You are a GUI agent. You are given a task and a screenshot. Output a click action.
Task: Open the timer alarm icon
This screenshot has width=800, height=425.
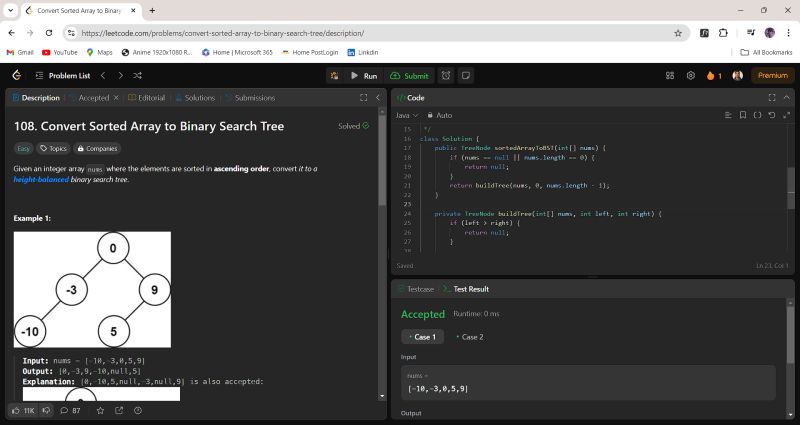pyautogui.click(x=446, y=75)
